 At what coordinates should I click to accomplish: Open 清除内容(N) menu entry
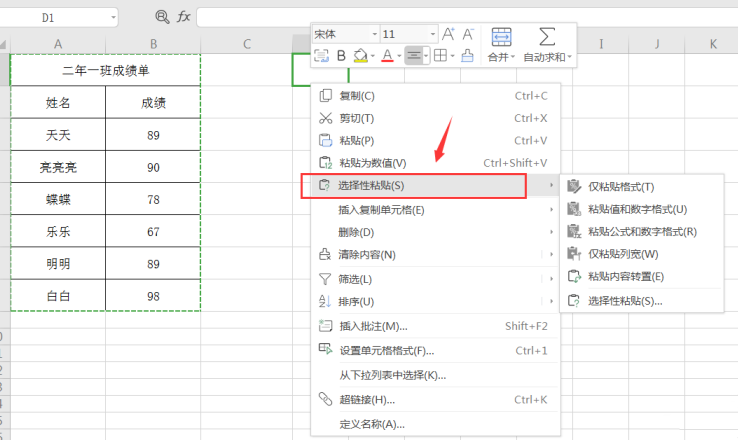tap(435, 255)
